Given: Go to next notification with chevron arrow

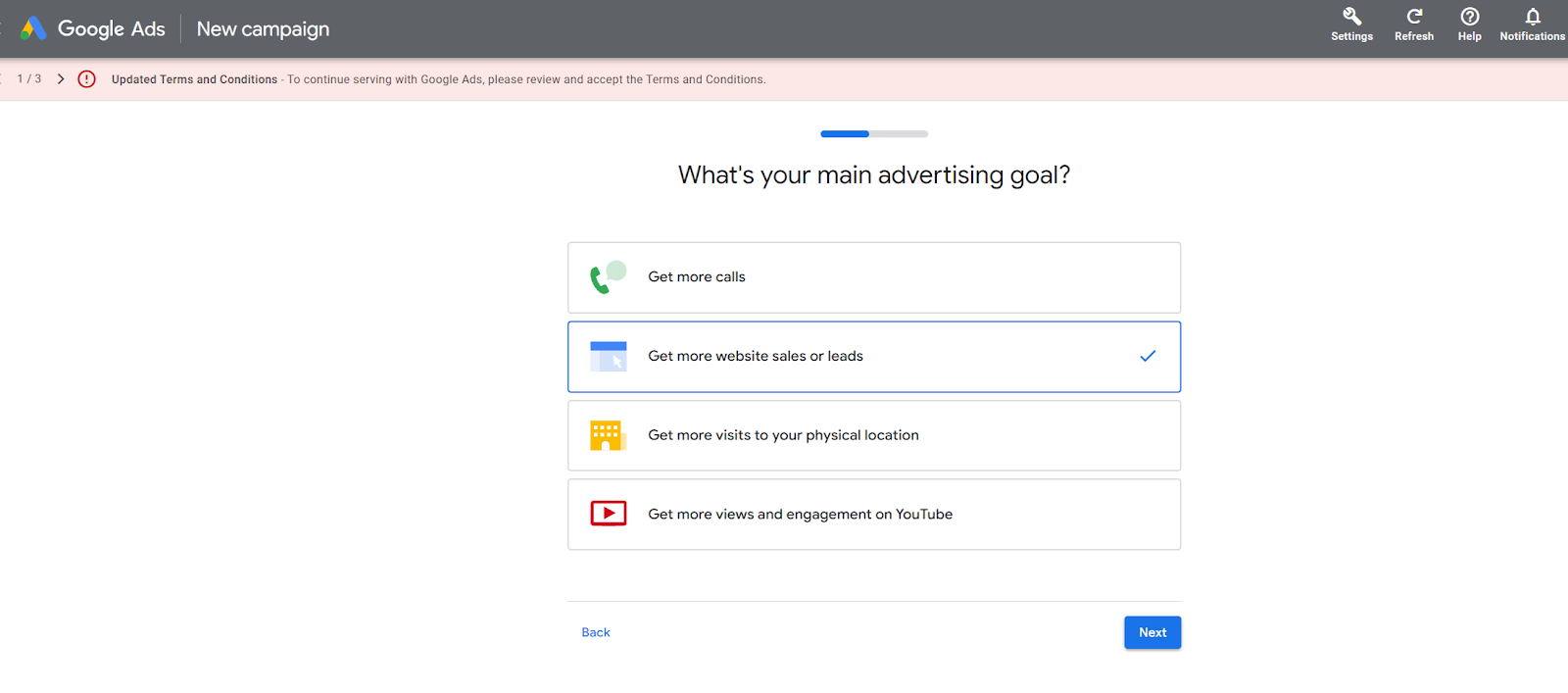Looking at the screenshot, I should tap(61, 79).
